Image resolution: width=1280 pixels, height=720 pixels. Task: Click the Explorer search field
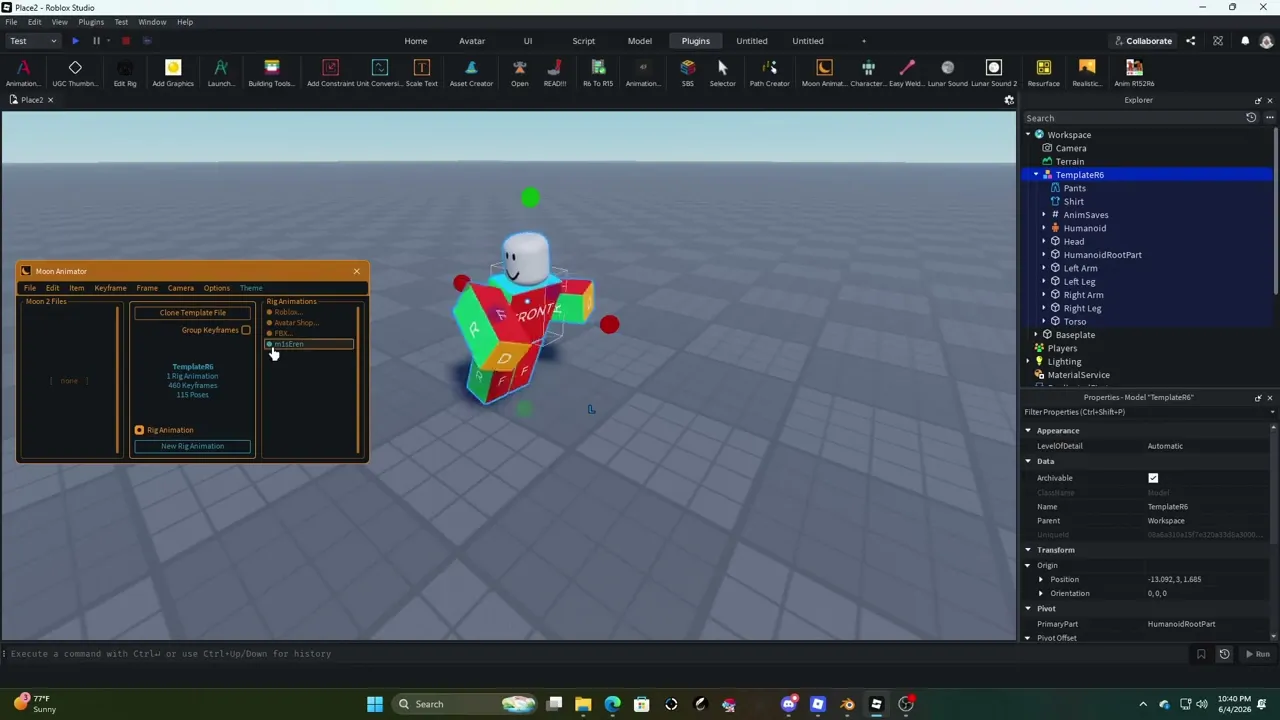click(x=1132, y=118)
